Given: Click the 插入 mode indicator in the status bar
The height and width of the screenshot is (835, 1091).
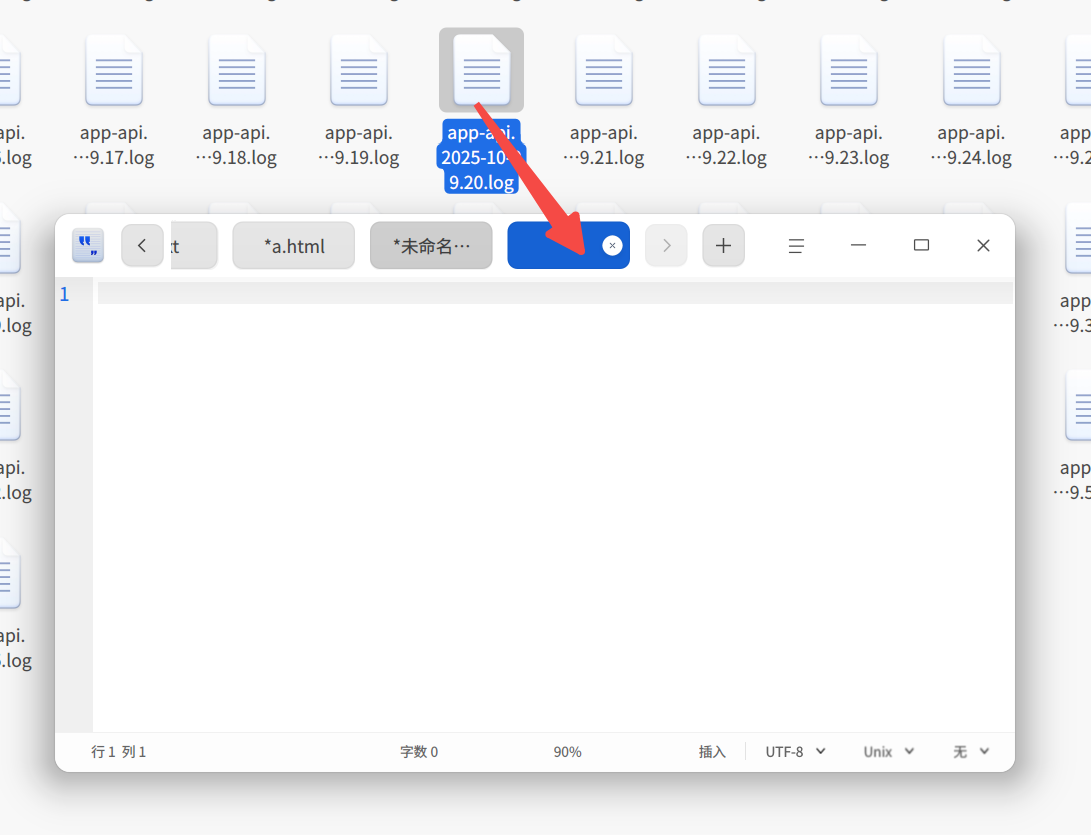Looking at the screenshot, I should tap(712, 752).
